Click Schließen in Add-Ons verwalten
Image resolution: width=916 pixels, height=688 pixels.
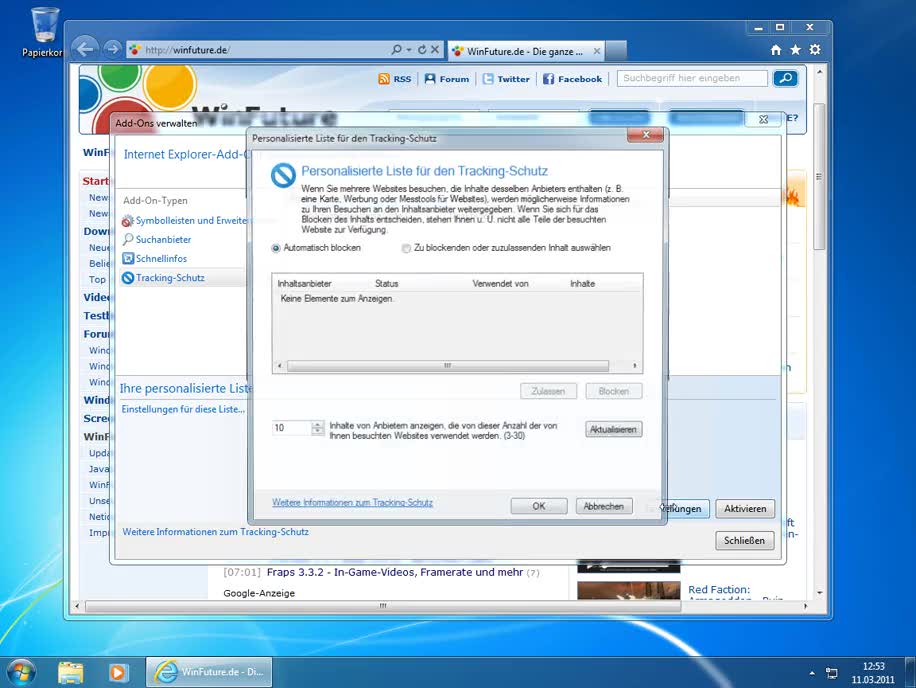point(744,541)
